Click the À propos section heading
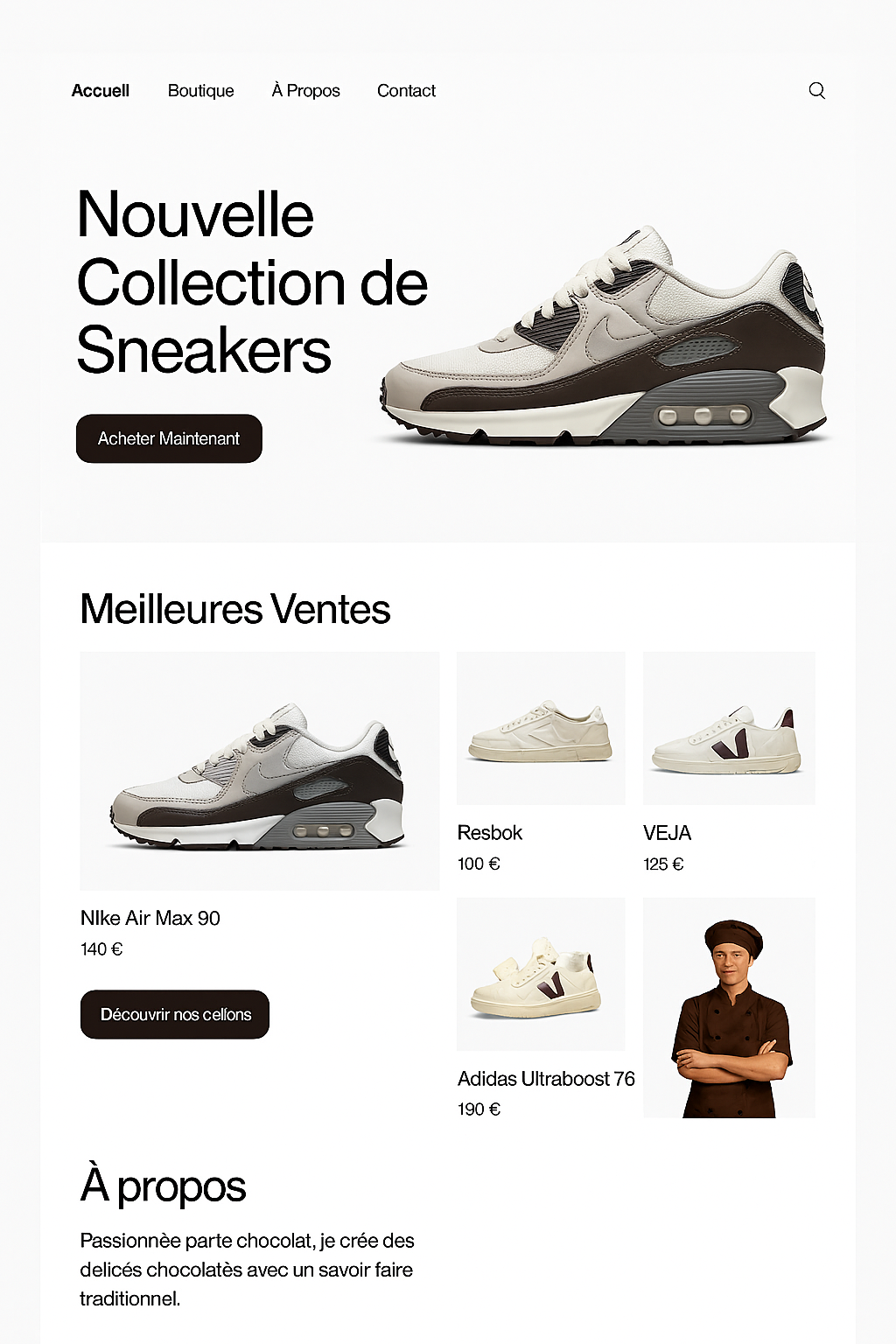The height and width of the screenshot is (1344, 896). (x=163, y=1186)
